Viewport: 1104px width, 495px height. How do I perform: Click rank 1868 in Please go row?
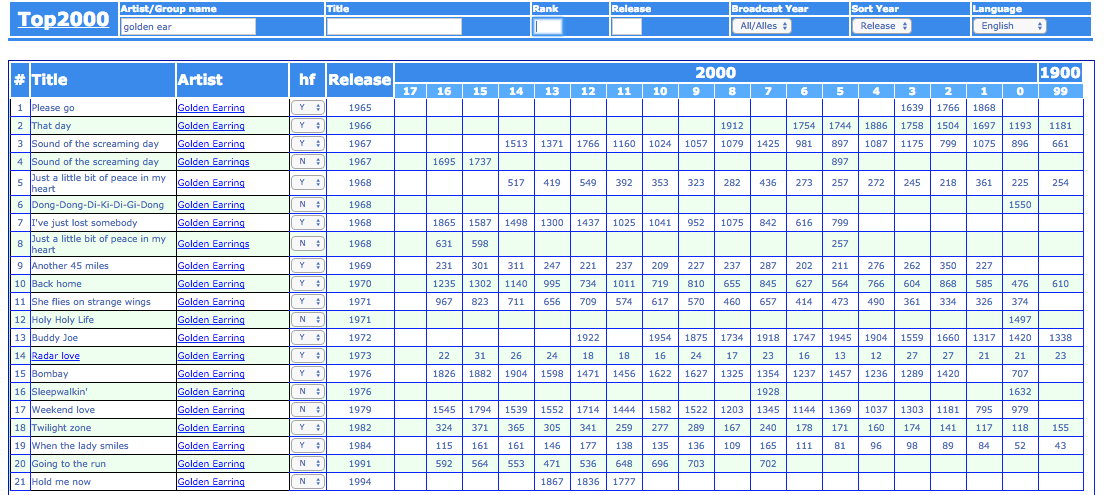coord(984,108)
